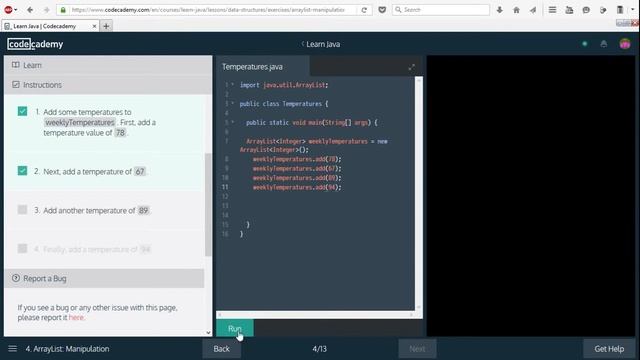Image resolution: width=640 pixels, height=360 pixels.
Task: Click the Codecademy logo
Action: [x=35, y=44]
